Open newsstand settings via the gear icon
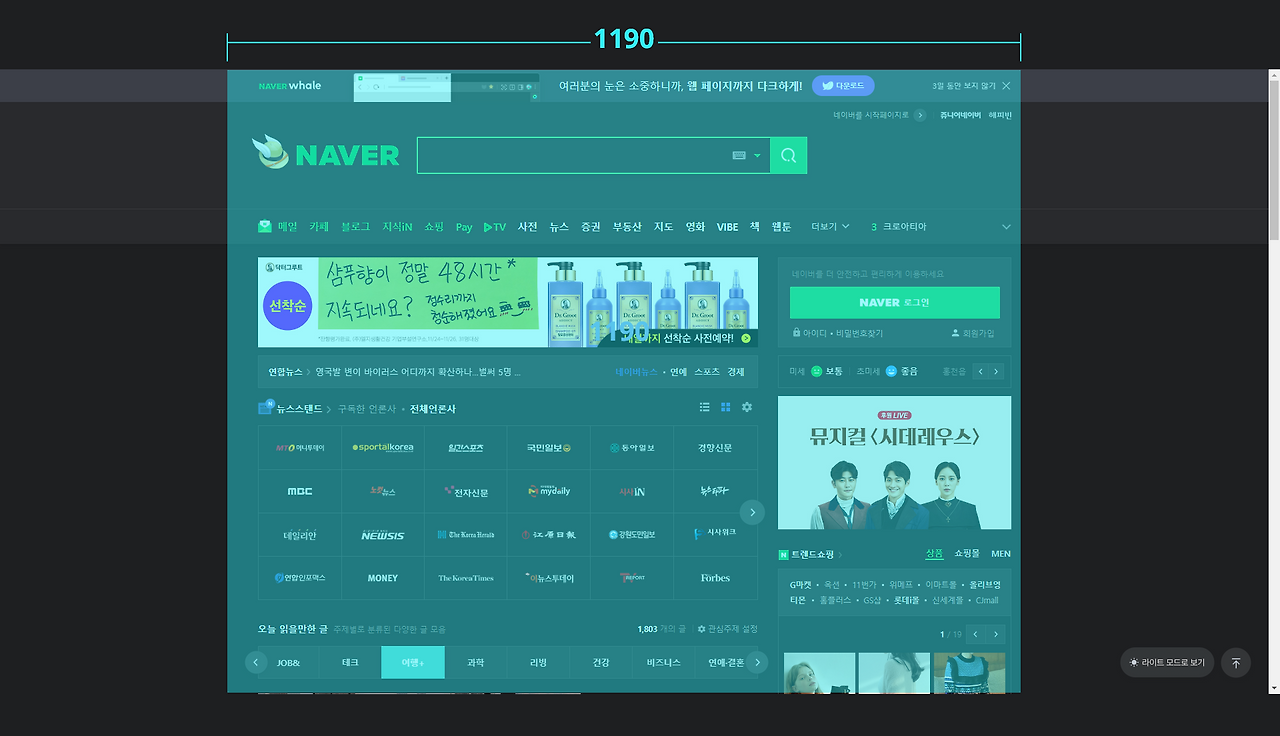The image size is (1280, 736). (x=746, y=407)
